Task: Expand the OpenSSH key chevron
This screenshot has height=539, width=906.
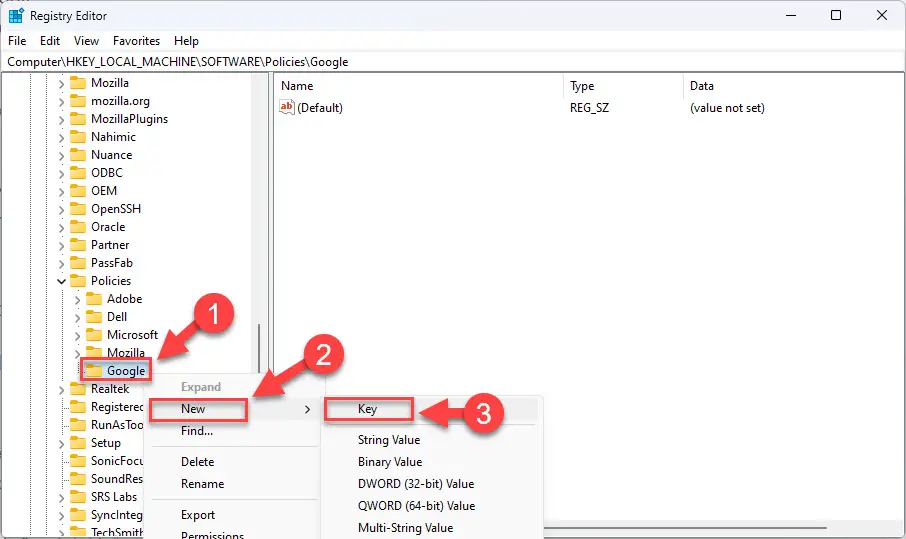Action: tap(61, 210)
